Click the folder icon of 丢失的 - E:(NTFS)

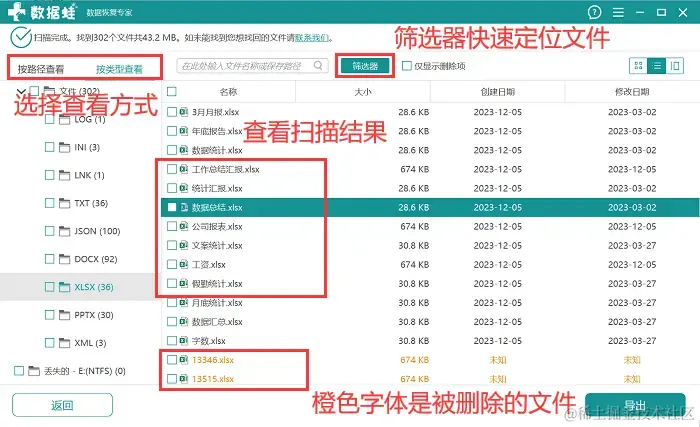point(34,371)
